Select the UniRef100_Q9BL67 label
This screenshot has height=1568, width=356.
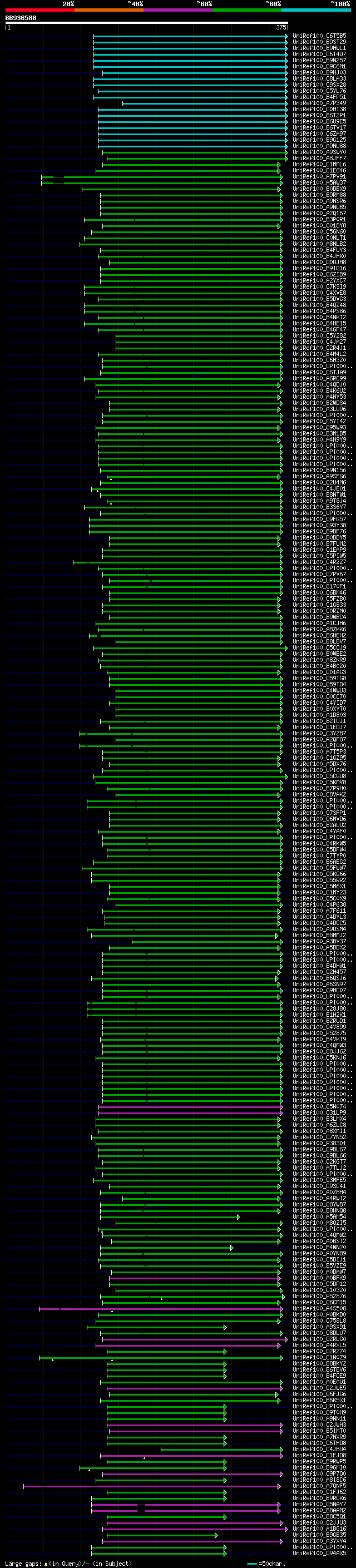coord(319,1149)
